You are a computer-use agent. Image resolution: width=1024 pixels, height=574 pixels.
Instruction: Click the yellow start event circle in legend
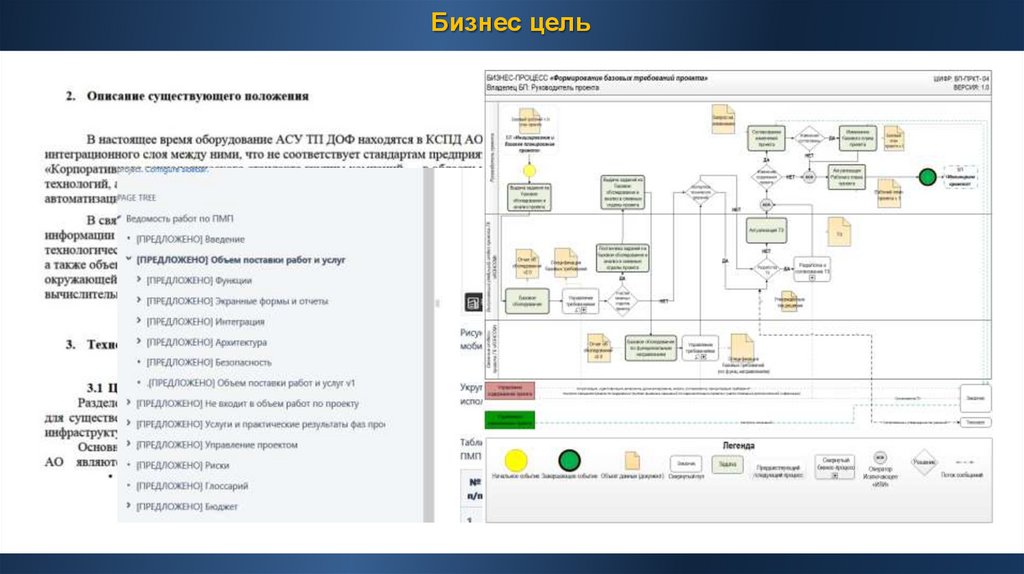coord(515,462)
